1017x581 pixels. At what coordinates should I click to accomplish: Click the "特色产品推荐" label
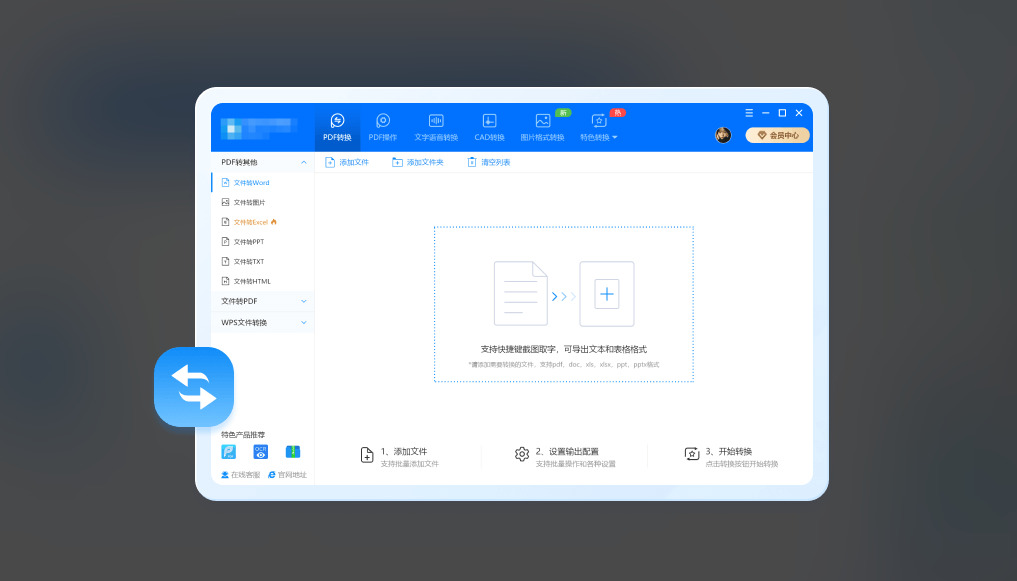(x=243, y=435)
